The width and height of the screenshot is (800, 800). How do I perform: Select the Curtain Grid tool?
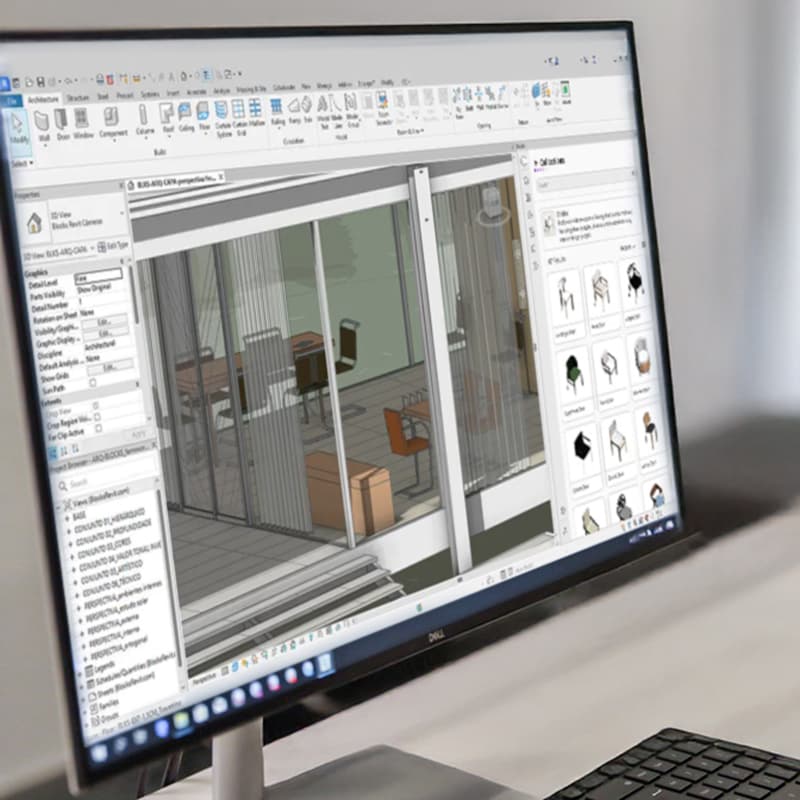coord(239,117)
